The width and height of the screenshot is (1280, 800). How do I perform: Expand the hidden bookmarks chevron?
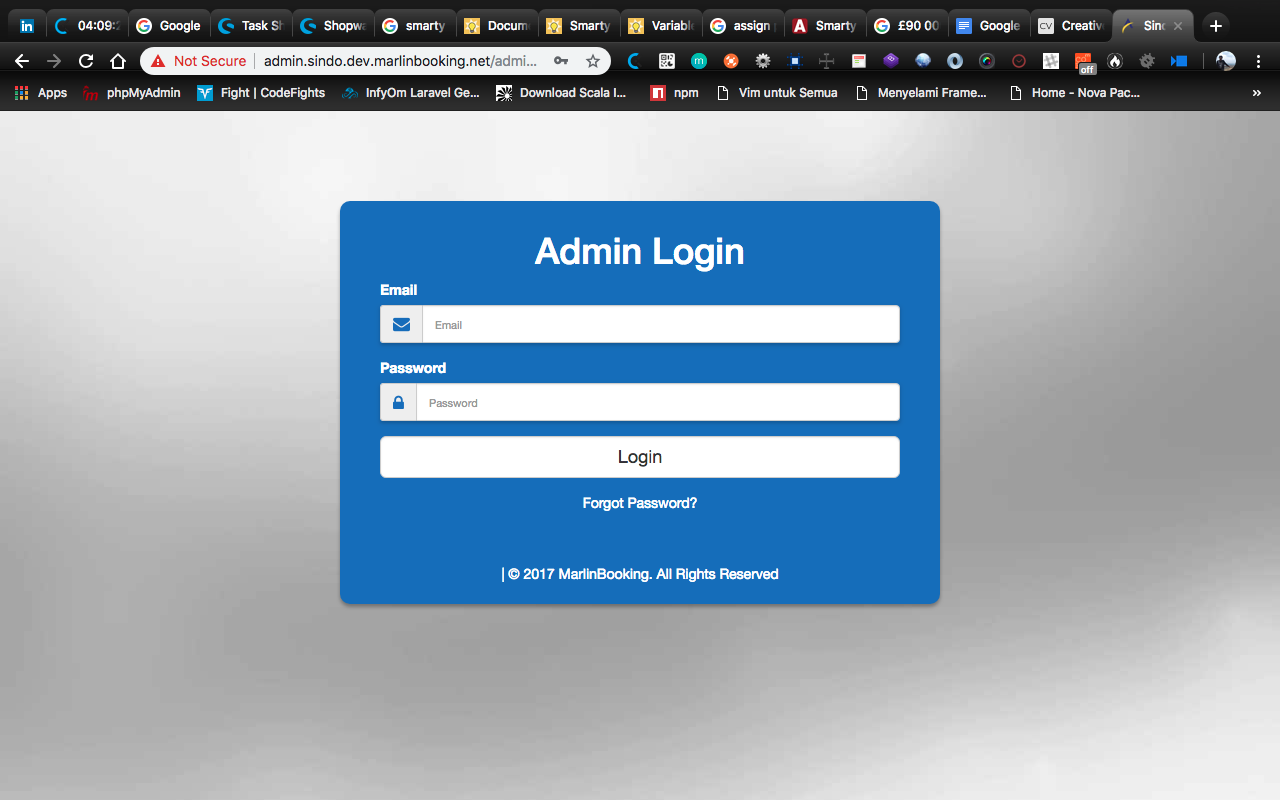coord(1256,93)
